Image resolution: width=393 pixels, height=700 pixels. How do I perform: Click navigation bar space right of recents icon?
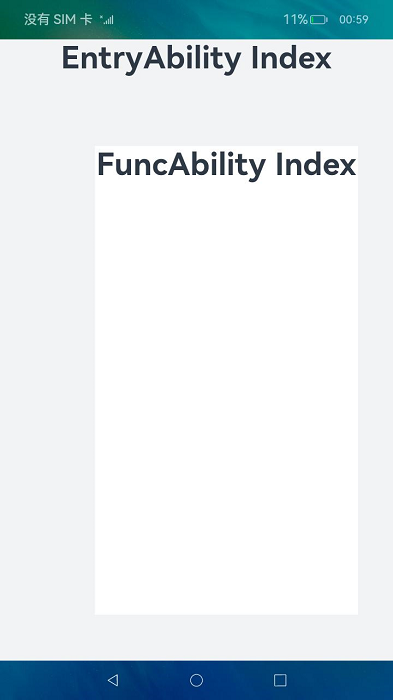coord(340,680)
